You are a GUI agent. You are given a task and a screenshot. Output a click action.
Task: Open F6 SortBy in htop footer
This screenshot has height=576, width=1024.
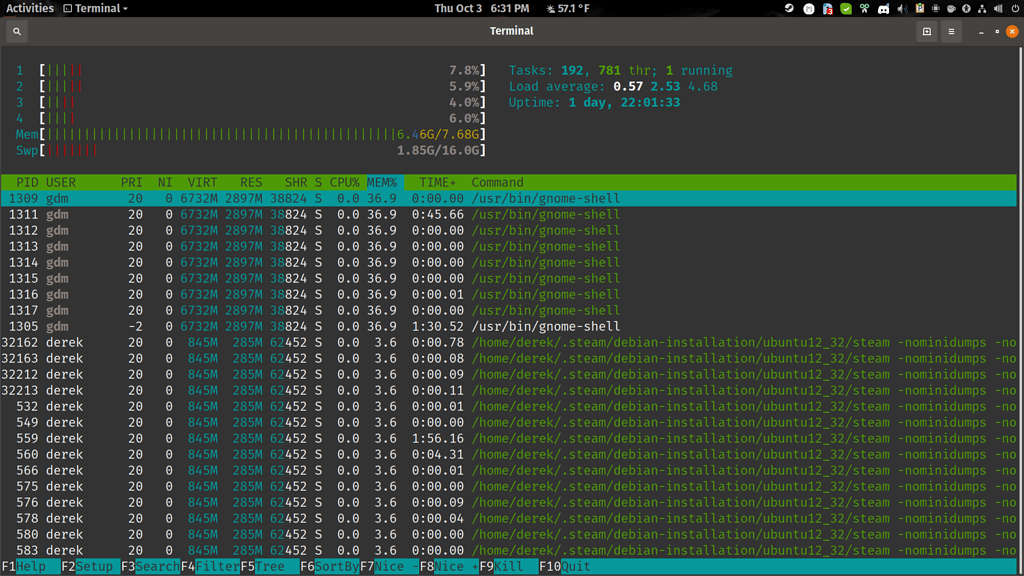pos(330,566)
